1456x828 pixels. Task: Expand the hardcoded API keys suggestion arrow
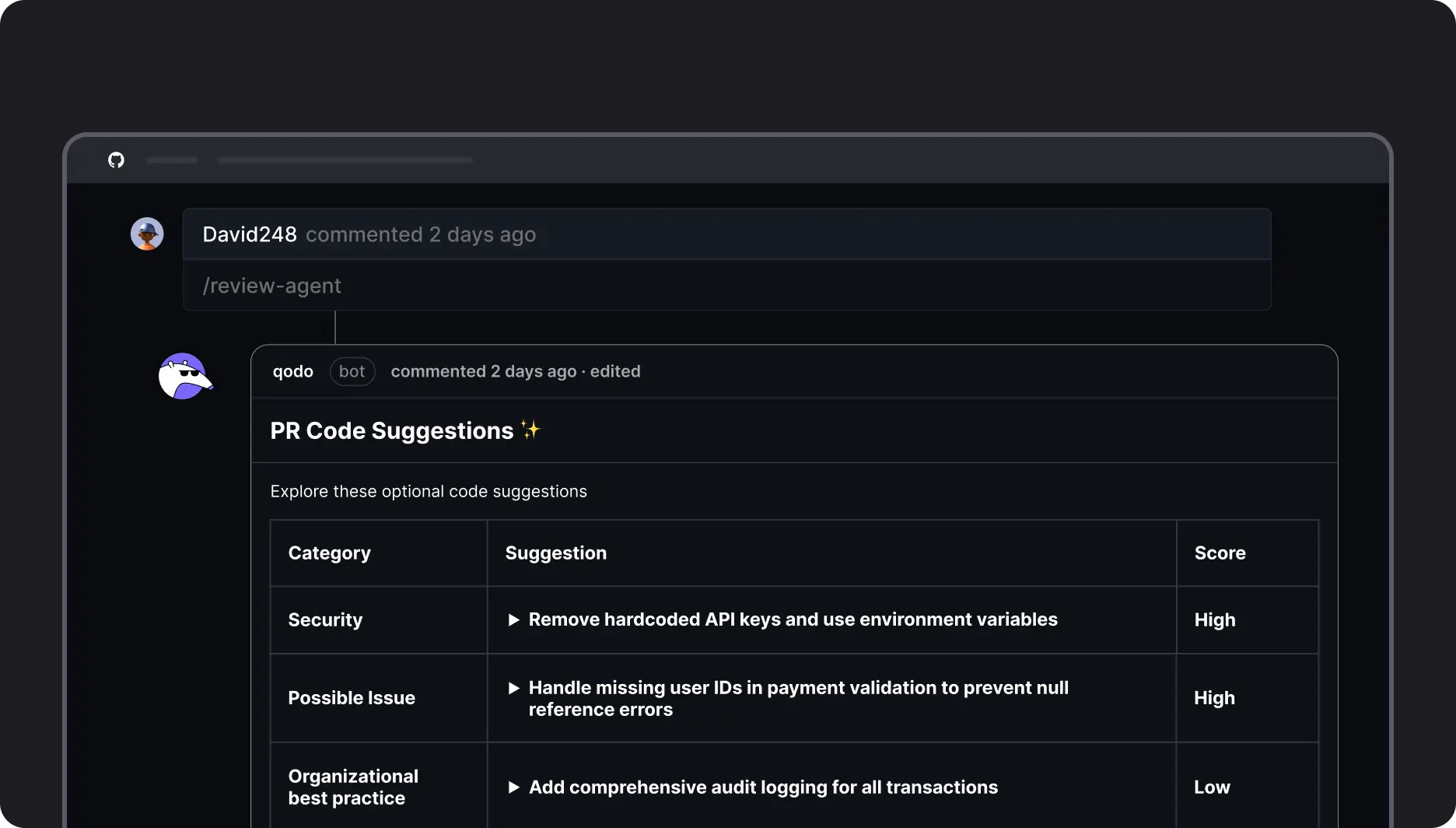(x=513, y=620)
